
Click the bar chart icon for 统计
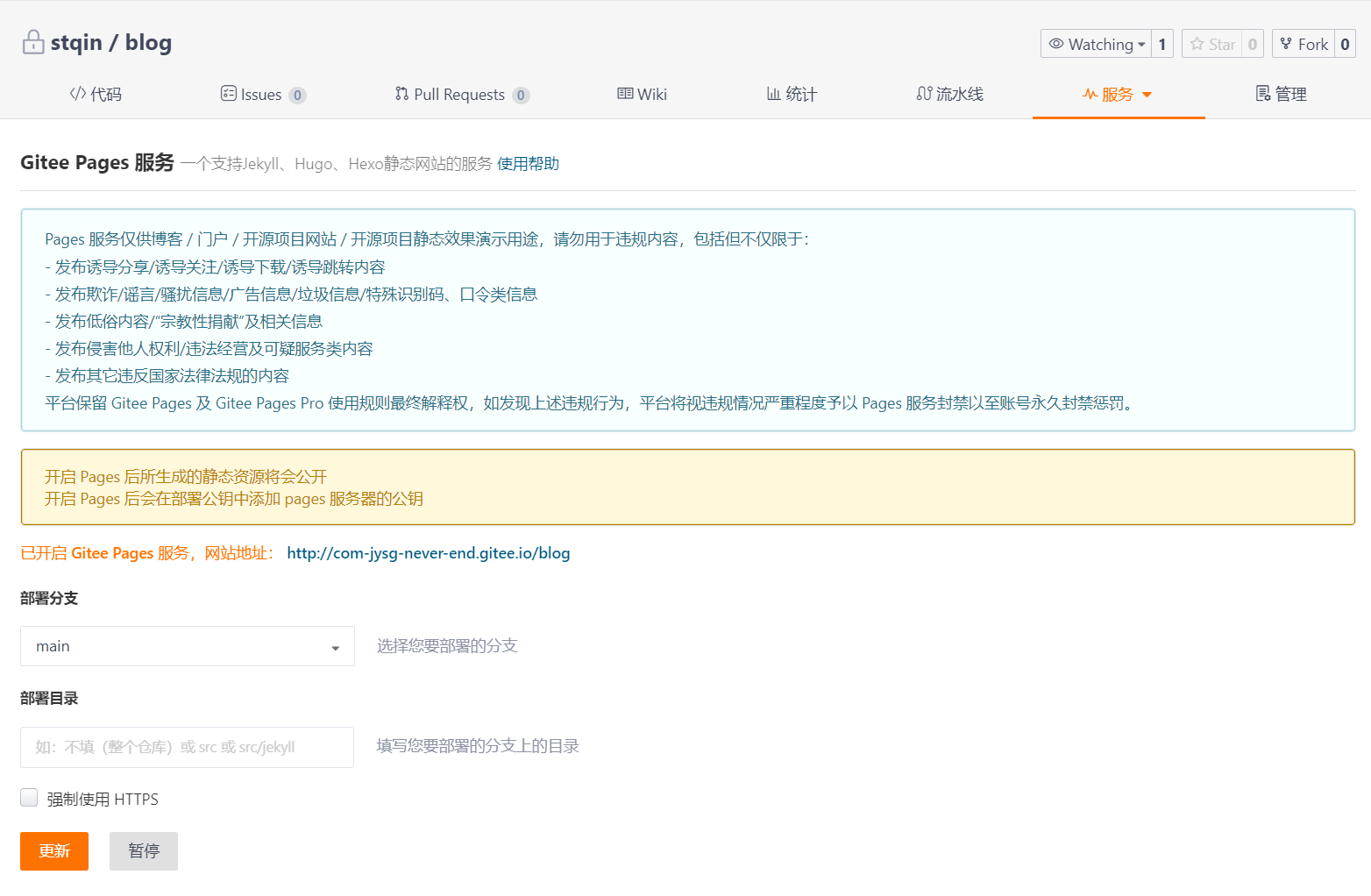(773, 94)
